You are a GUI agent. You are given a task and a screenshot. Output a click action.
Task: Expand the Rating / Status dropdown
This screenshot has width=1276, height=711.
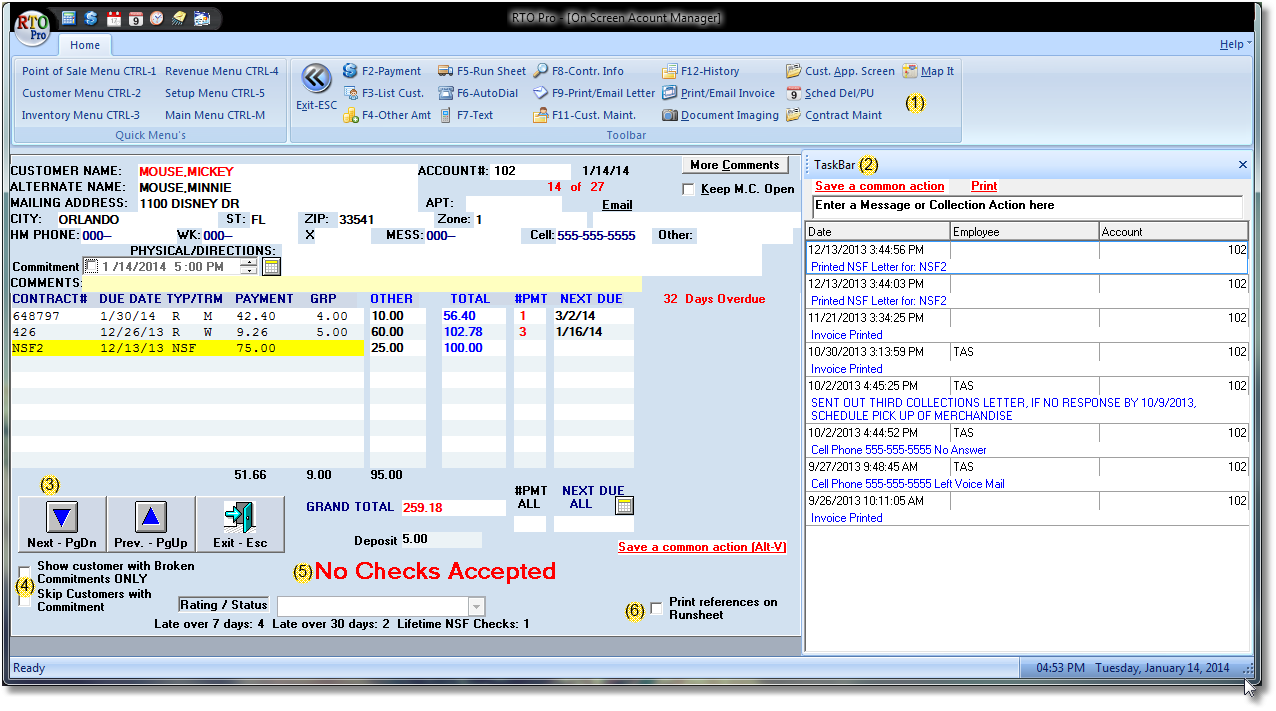476,607
